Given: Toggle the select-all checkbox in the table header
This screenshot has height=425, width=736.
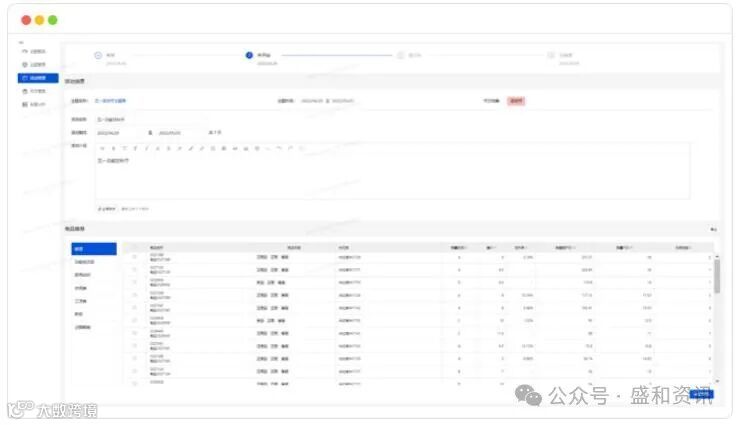Looking at the screenshot, I should point(135,247).
